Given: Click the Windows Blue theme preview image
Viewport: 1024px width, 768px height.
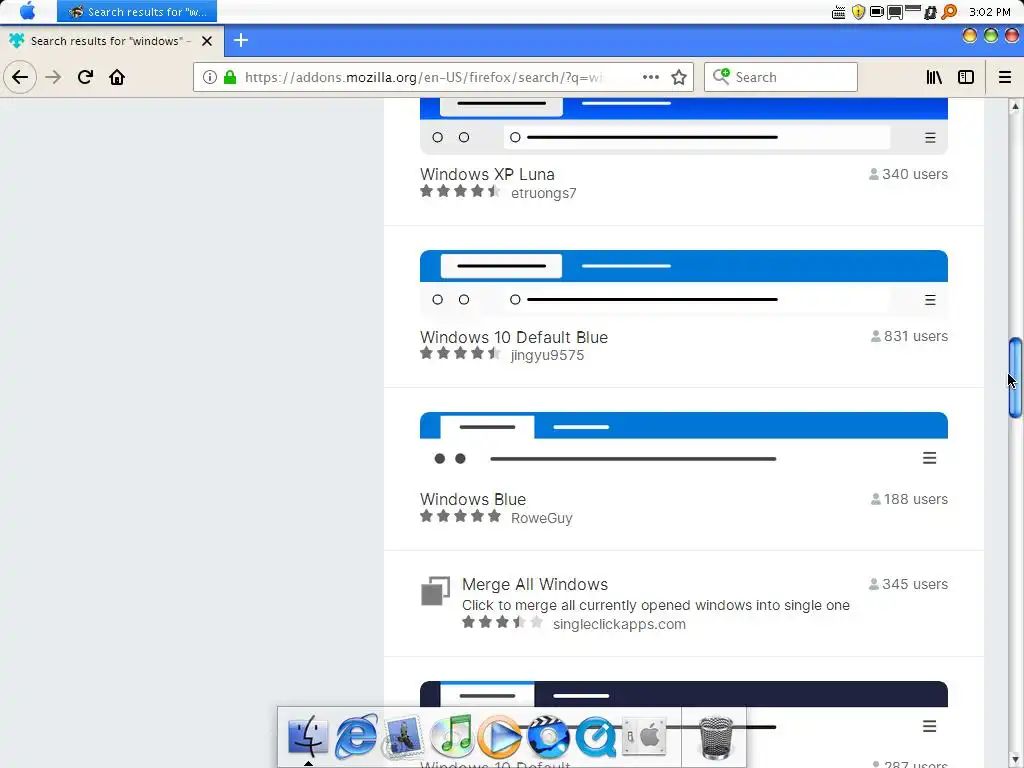Looking at the screenshot, I should (x=684, y=445).
